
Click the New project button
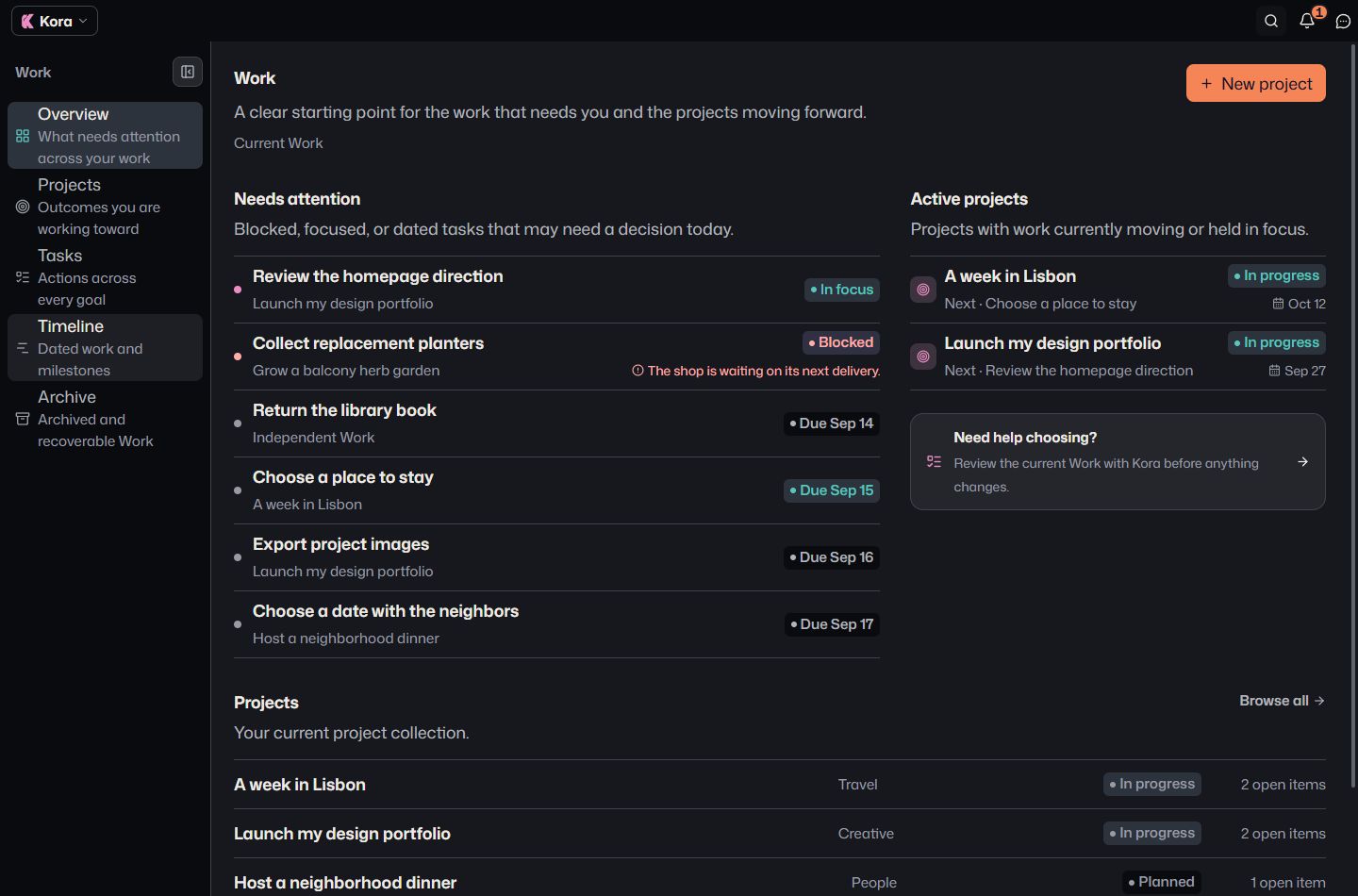[1256, 83]
